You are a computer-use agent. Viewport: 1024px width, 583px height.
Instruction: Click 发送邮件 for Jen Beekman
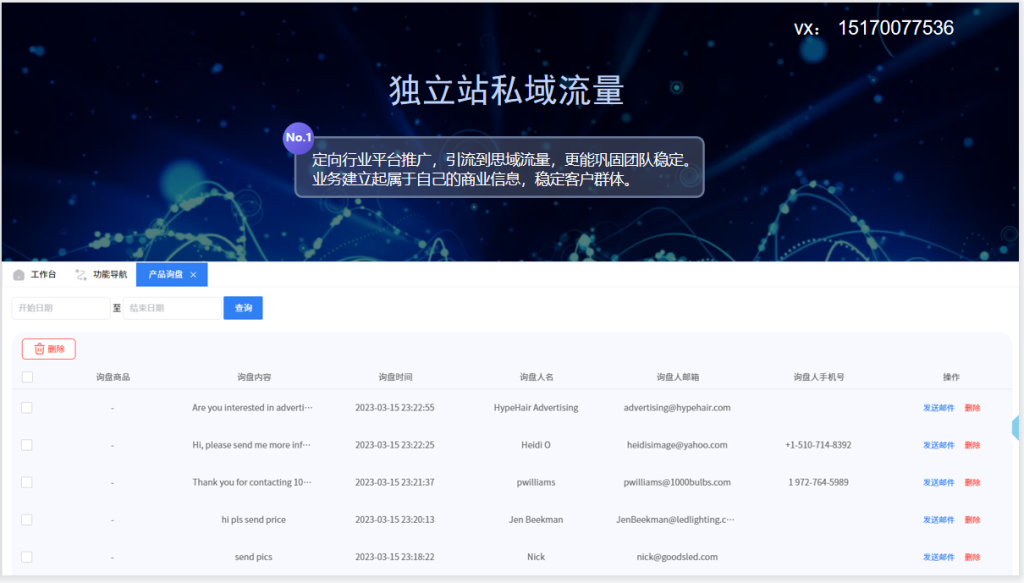(x=938, y=520)
